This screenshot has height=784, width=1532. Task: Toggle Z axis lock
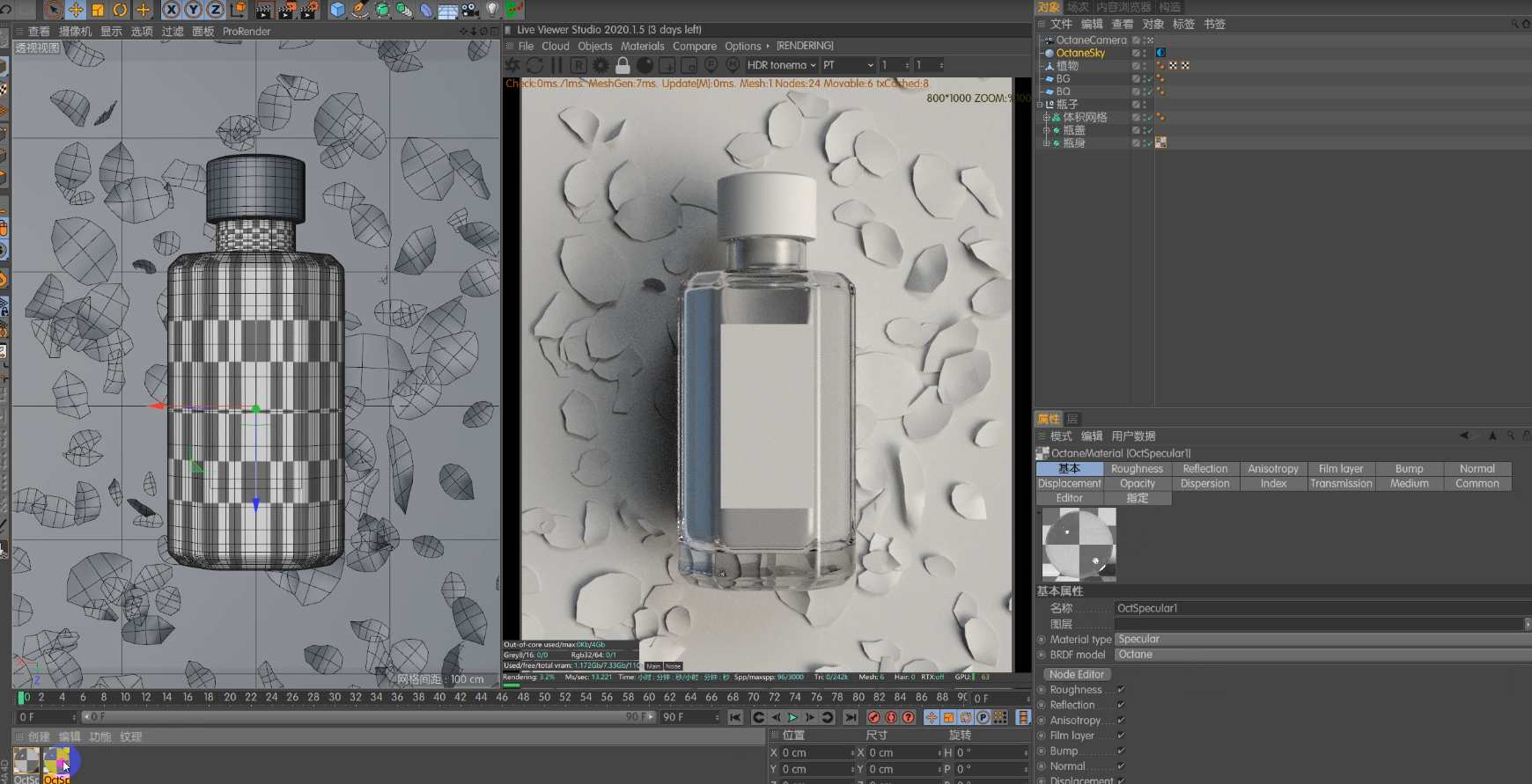pyautogui.click(x=216, y=10)
